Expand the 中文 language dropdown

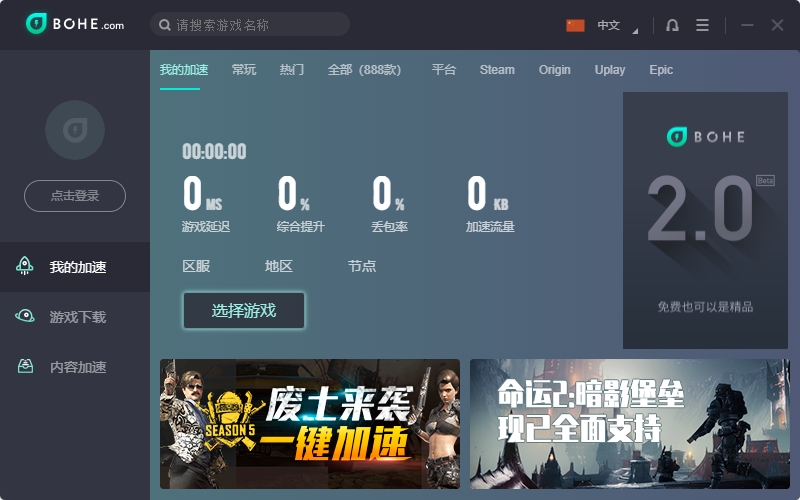click(614, 26)
